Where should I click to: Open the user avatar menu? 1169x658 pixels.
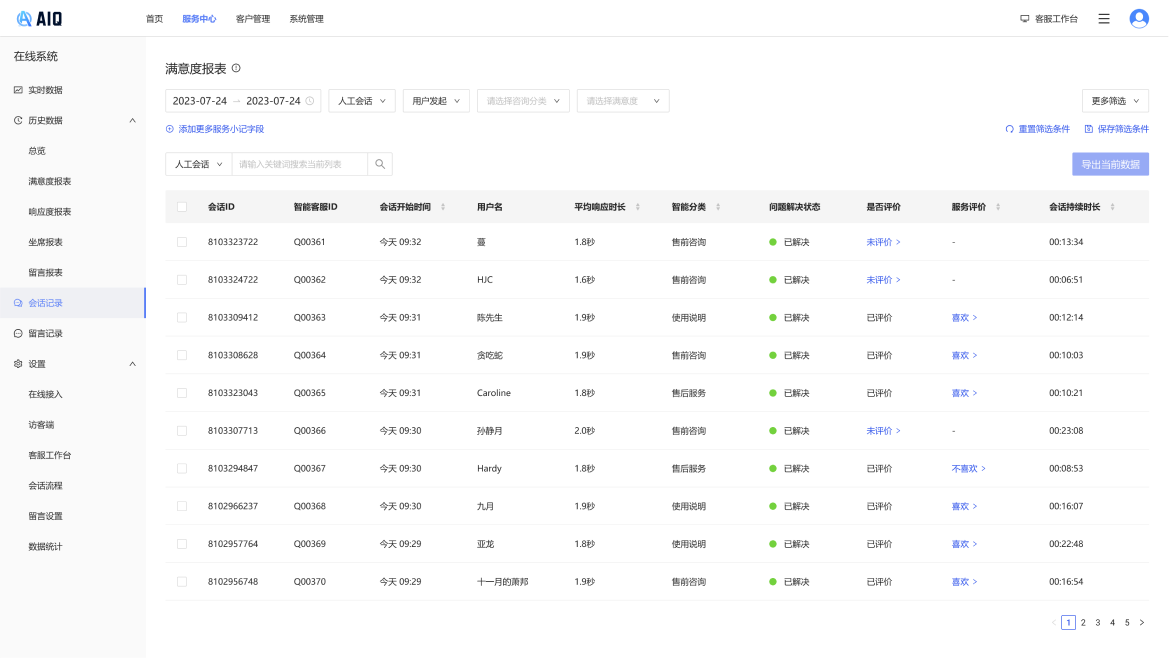[1138, 19]
